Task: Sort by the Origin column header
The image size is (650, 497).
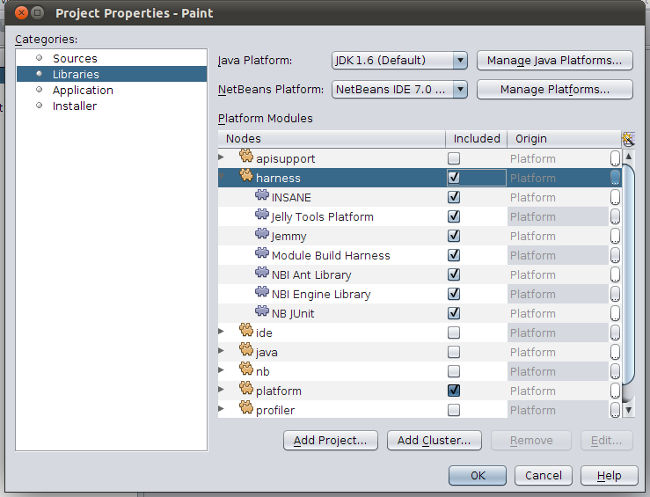Action: tap(560, 139)
